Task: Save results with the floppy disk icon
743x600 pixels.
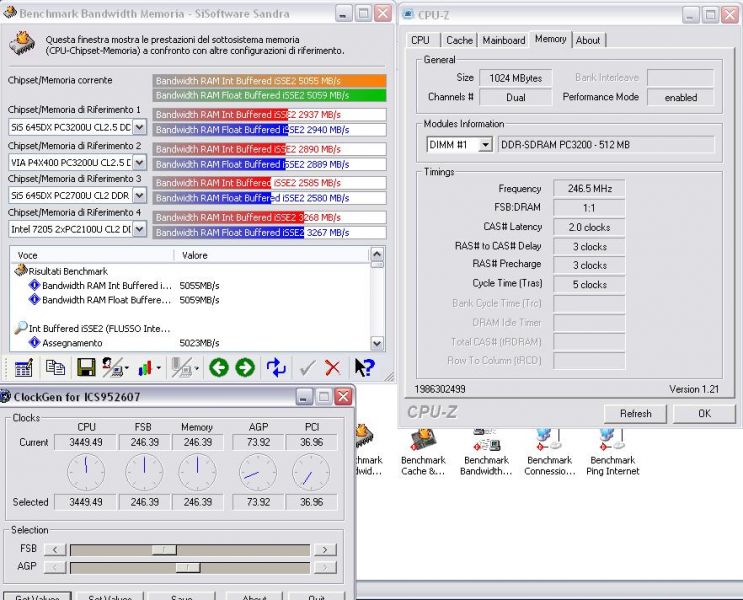Action: 86,368
